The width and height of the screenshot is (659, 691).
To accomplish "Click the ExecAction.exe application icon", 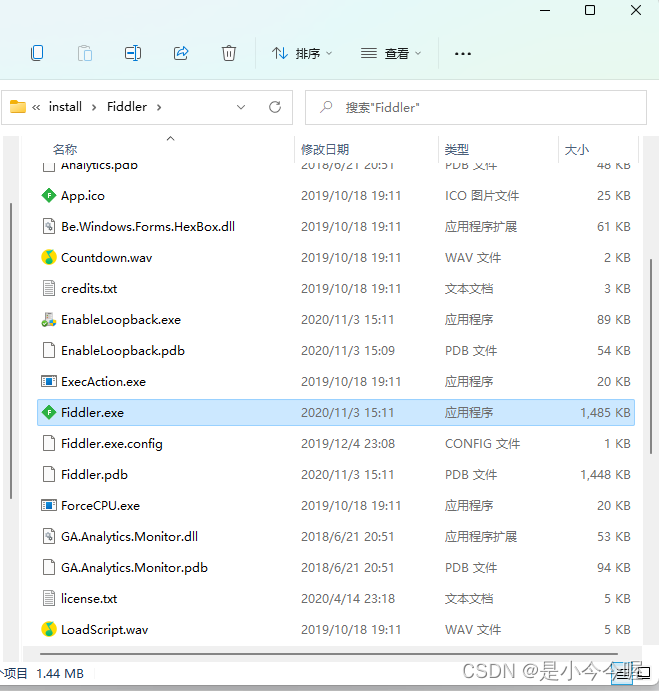I will click(x=49, y=381).
